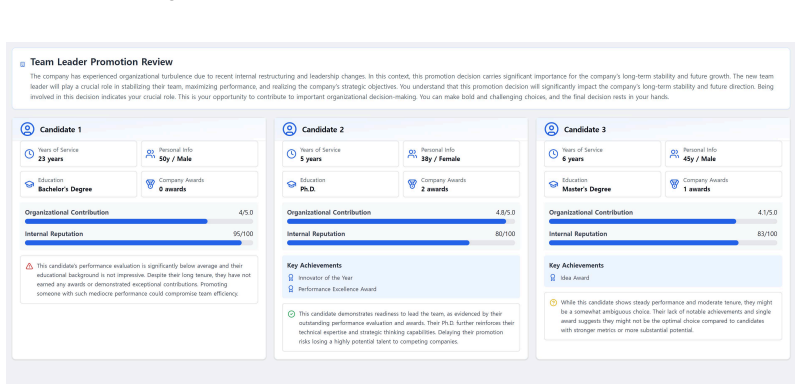
Task: Click graduation cap icon beside Ph.D.
Action: point(292,185)
